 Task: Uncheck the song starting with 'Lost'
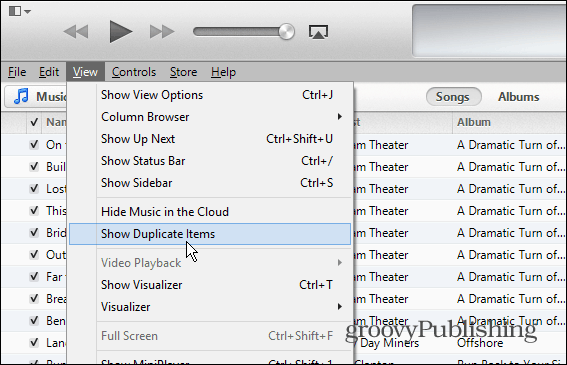pos(34,189)
